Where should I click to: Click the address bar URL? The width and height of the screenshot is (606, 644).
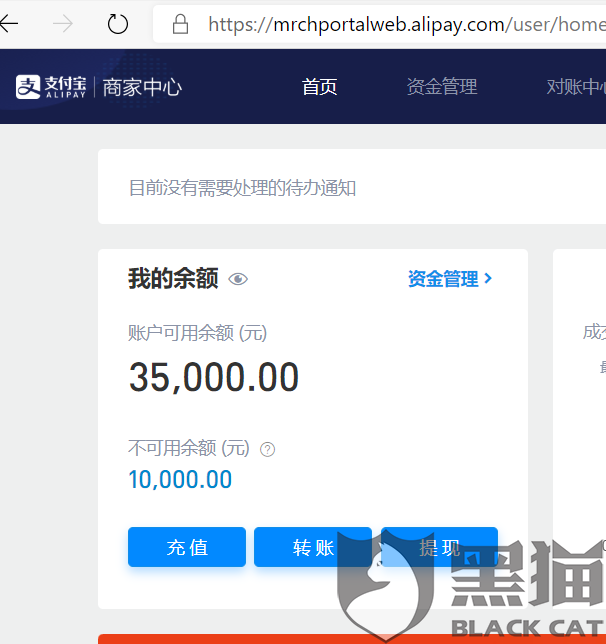point(407,25)
